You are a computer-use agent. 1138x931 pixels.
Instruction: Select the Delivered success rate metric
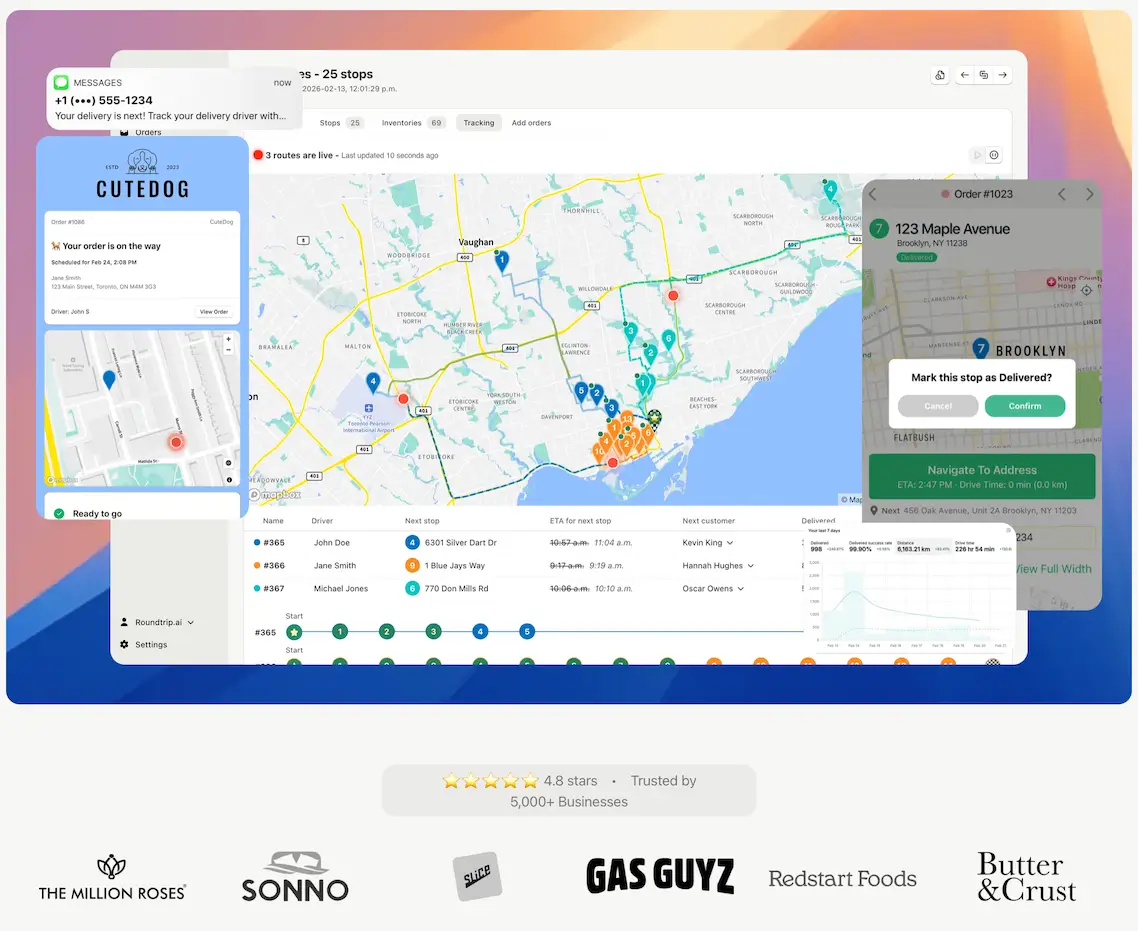tap(870, 546)
